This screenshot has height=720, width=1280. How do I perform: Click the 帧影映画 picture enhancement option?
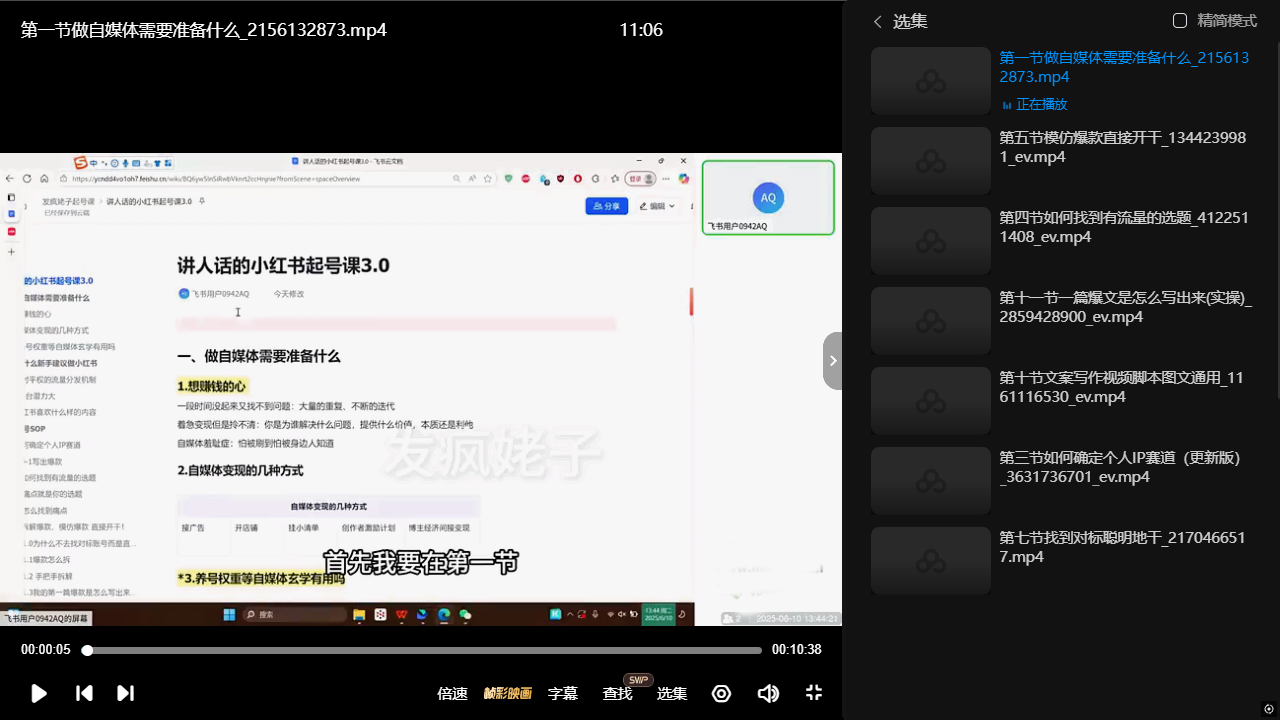pyautogui.click(x=508, y=693)
